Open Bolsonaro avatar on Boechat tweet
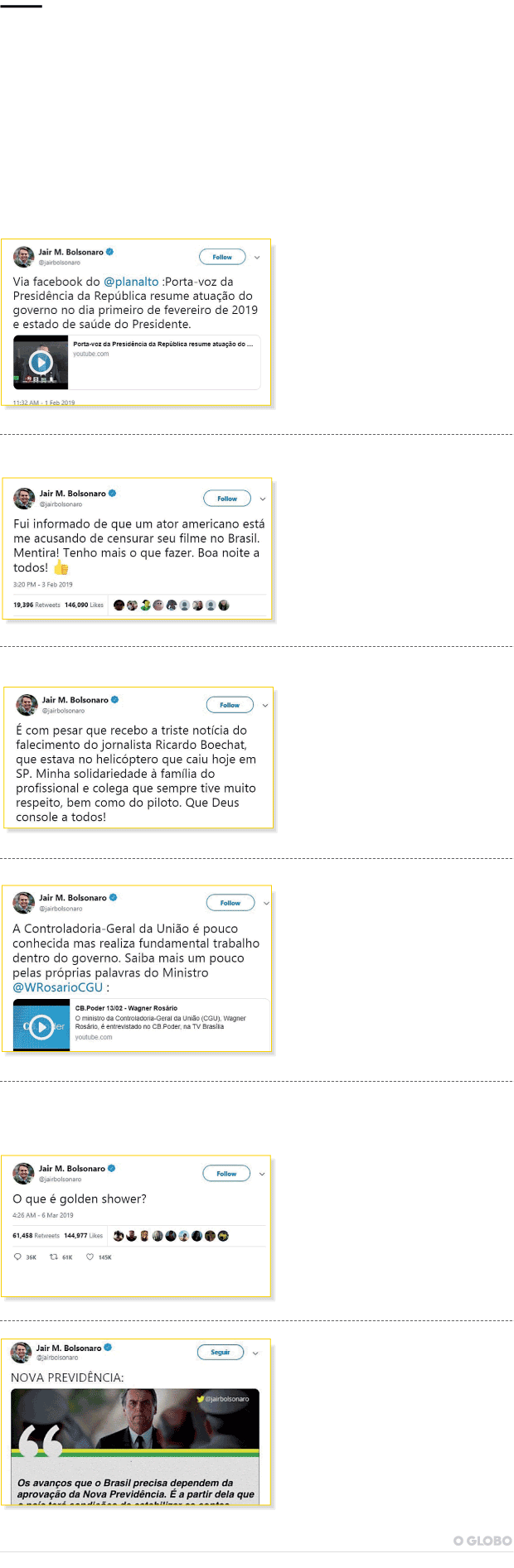The width and height of the screenshot is (514, 1568). coord(27,705)
